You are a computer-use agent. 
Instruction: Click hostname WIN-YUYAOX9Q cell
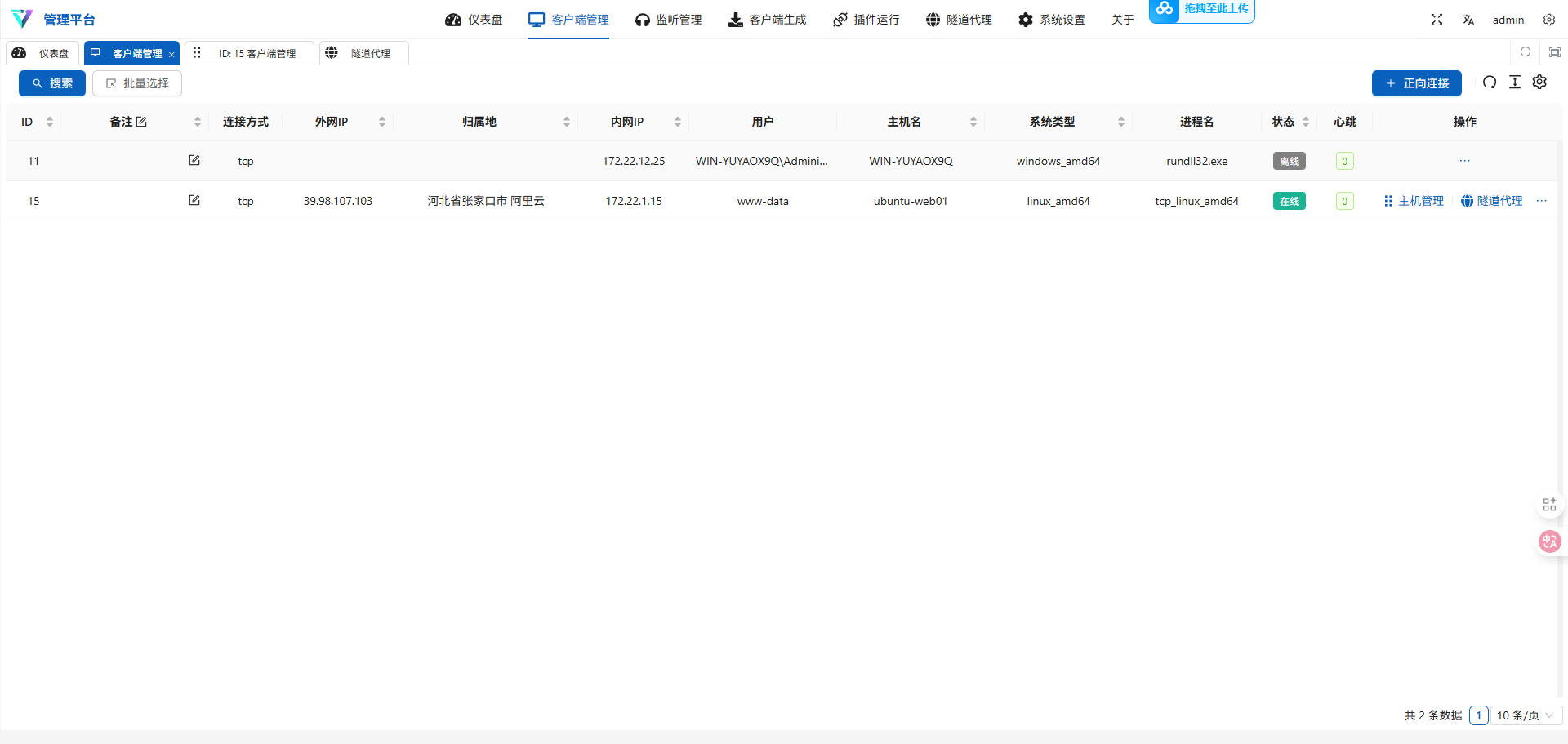(x=911, y=161)
